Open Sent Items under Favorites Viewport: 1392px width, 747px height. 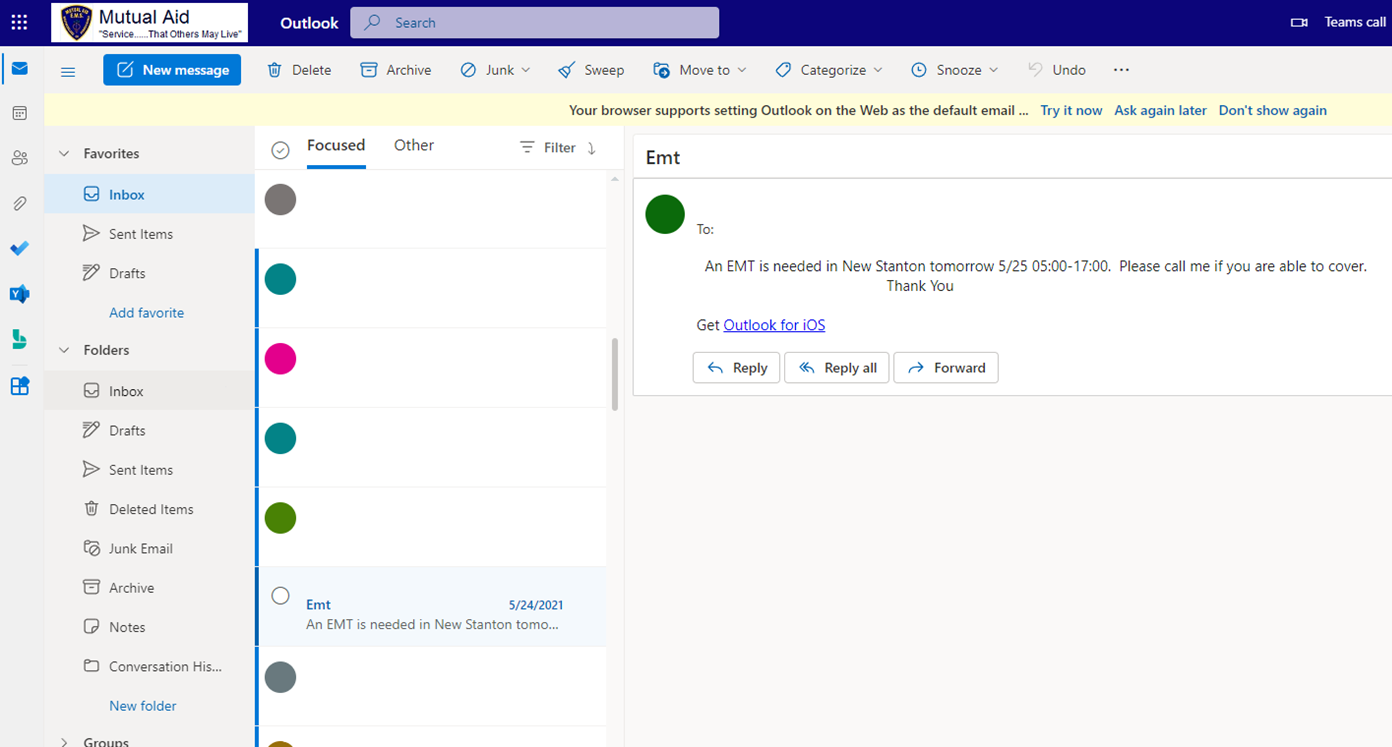tap(150, 234)
